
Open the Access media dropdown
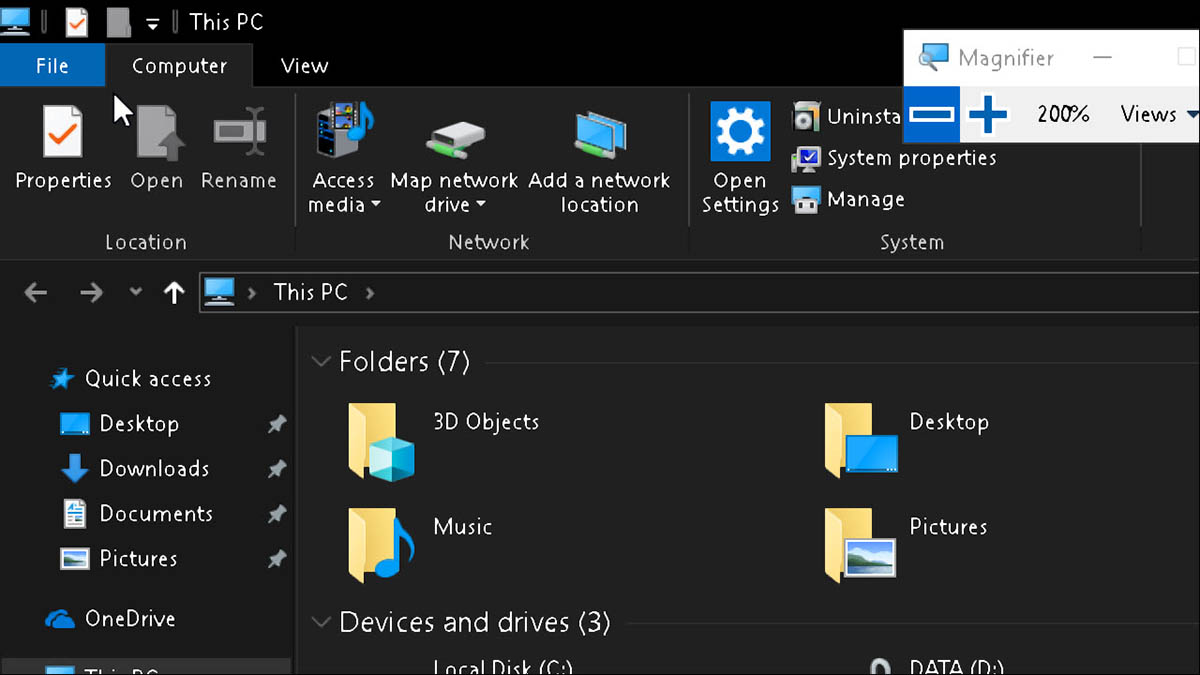click(x=344, y=192)
